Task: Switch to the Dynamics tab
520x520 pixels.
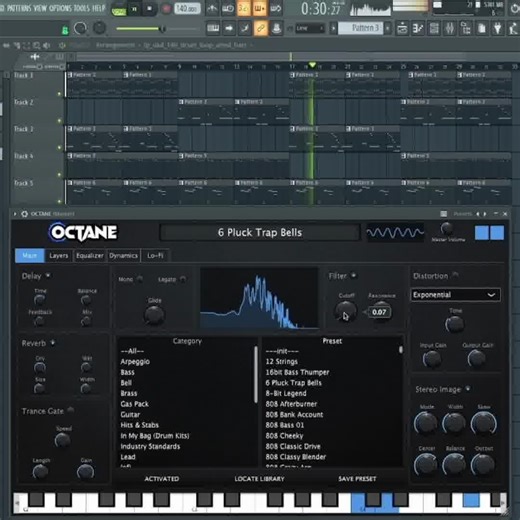Action: pyautogui.click(x=123, y=256)
